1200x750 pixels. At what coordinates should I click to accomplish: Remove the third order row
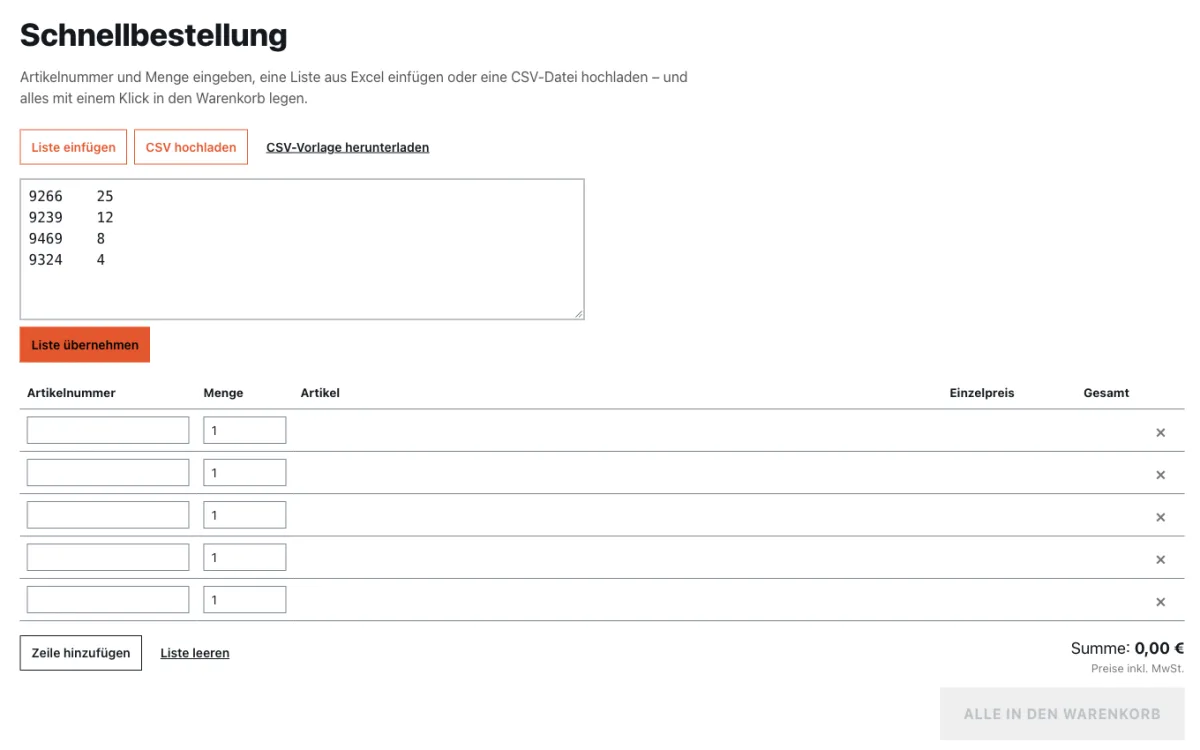1160,517
